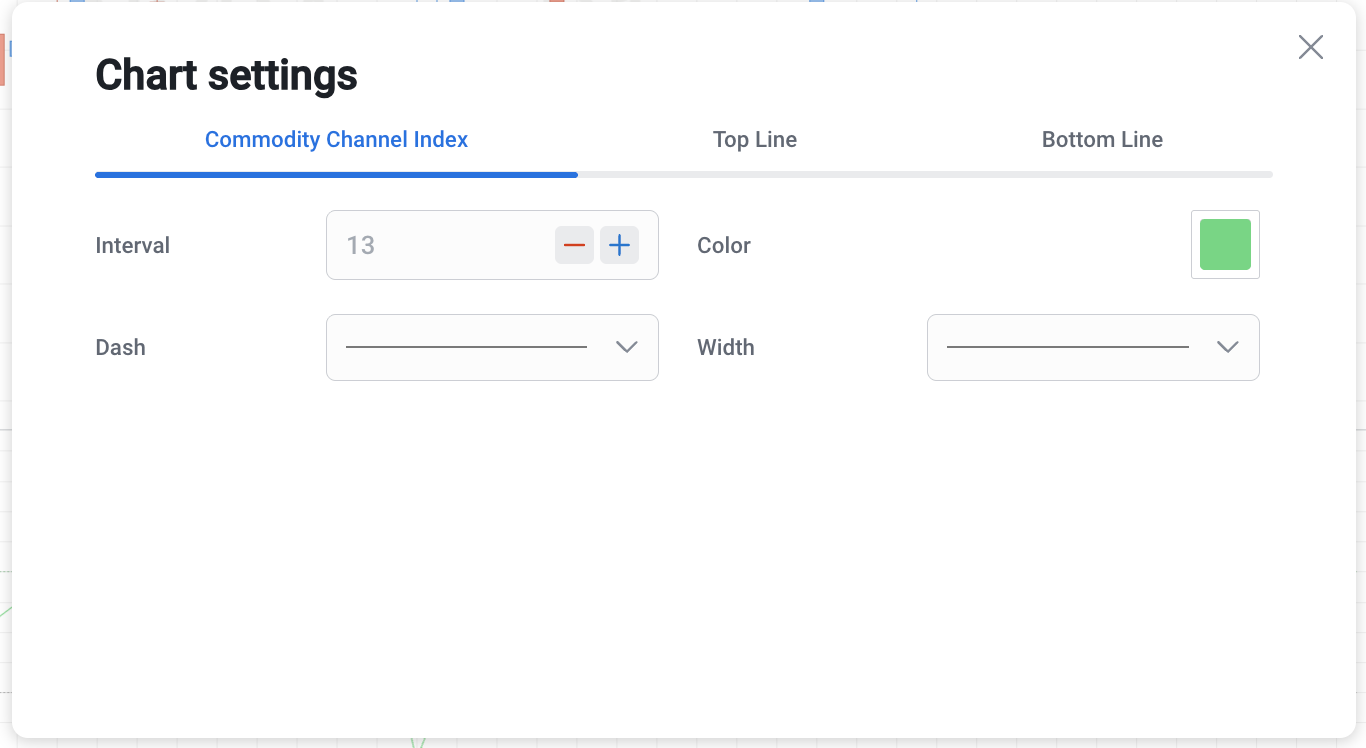Click the Chart settings heading
This screenshot has height=748, width=1366.
[x=226, y=76]
